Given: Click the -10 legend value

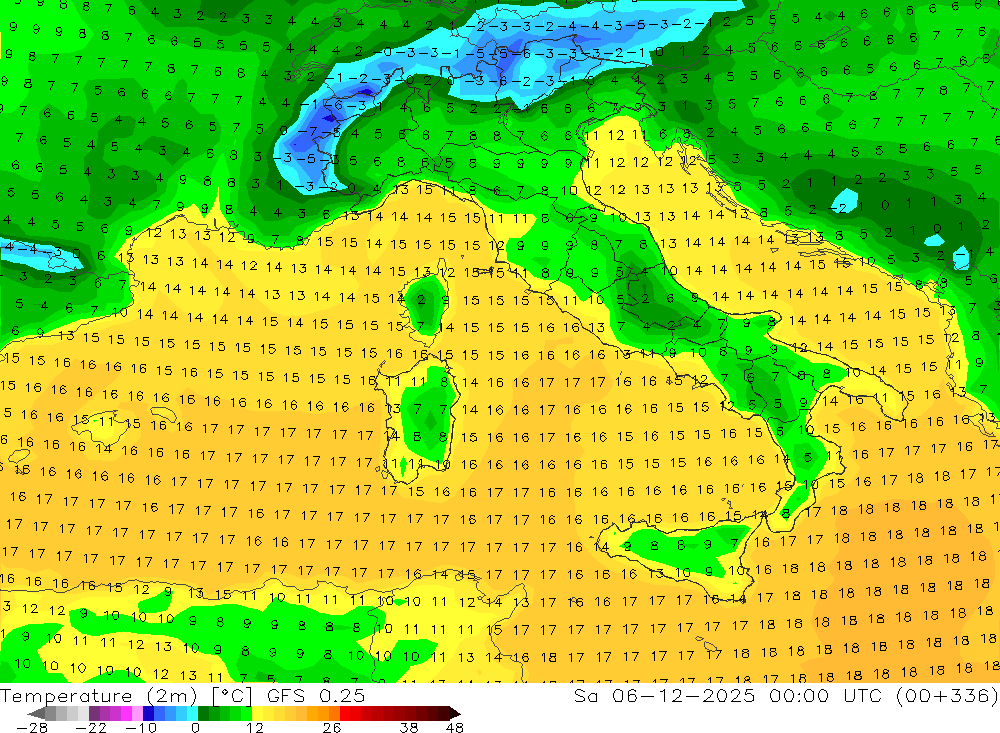Looking at the screenshot, I should (141, 727).
